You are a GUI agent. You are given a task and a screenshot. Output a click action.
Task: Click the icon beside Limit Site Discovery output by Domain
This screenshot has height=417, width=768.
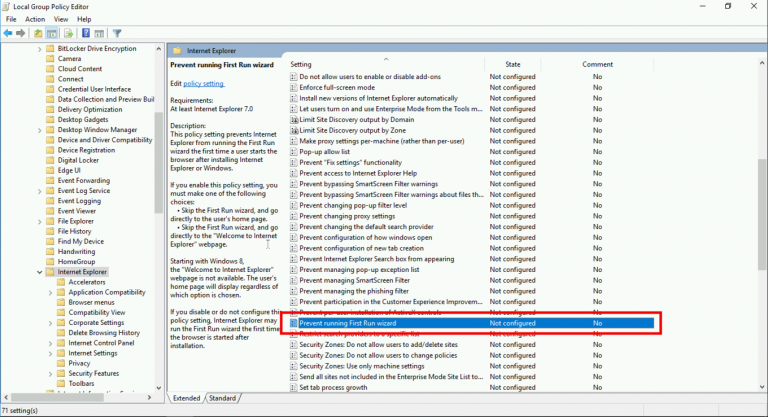point(294,120)
